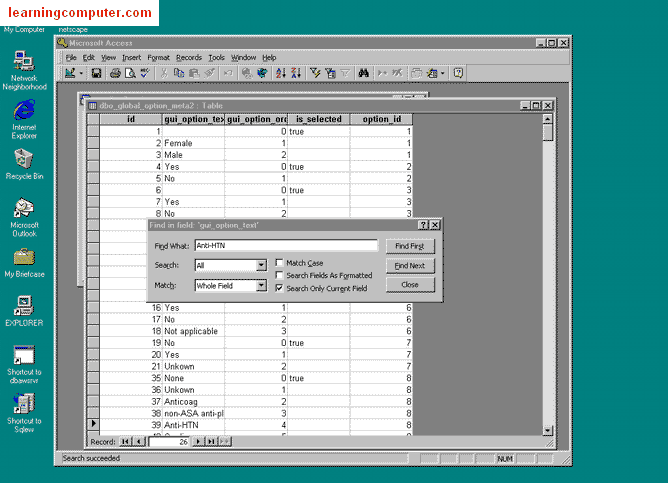
Task: Click the Save floppy disk icon
Action: (96, 73)
